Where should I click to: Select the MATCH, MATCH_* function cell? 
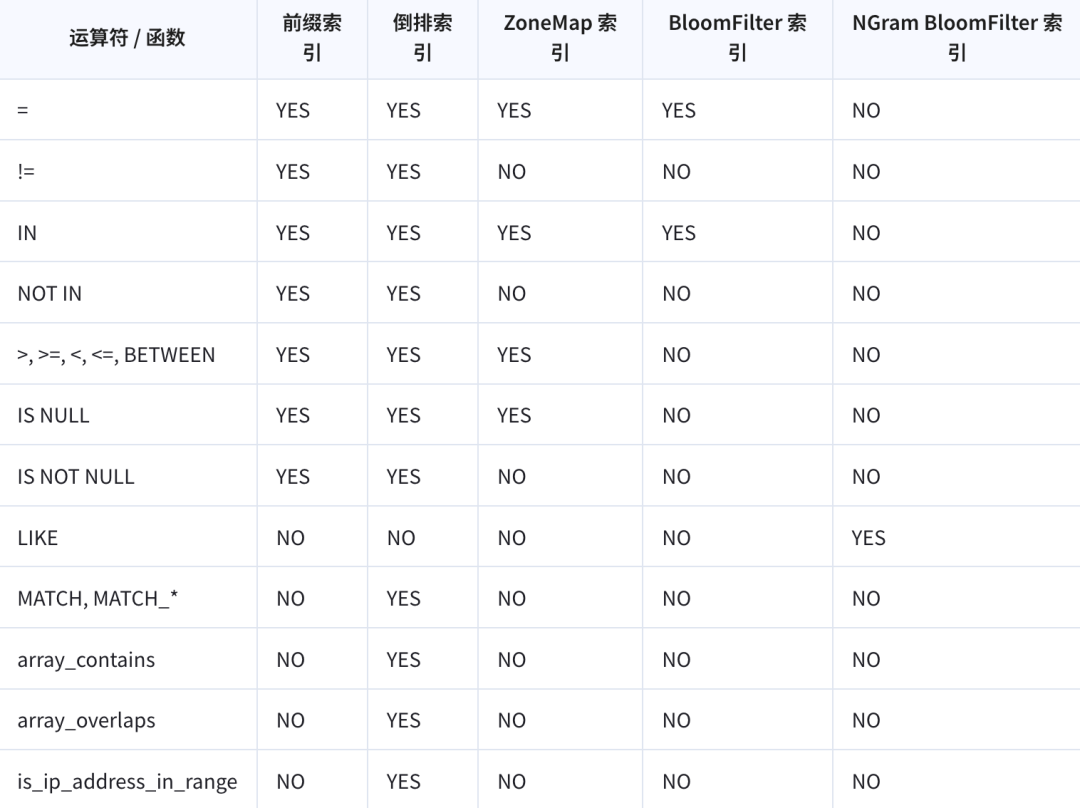click(x=97, y=599)
